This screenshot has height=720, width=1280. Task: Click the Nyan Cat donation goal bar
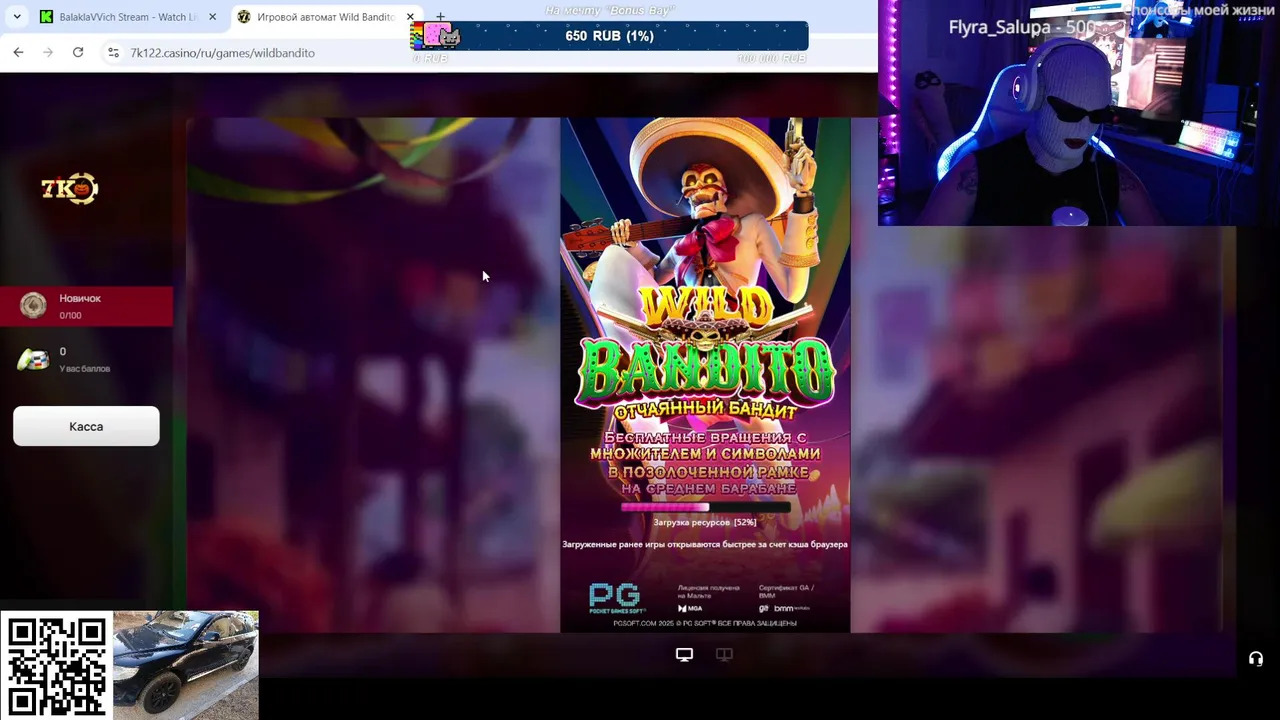pos(609,36)
